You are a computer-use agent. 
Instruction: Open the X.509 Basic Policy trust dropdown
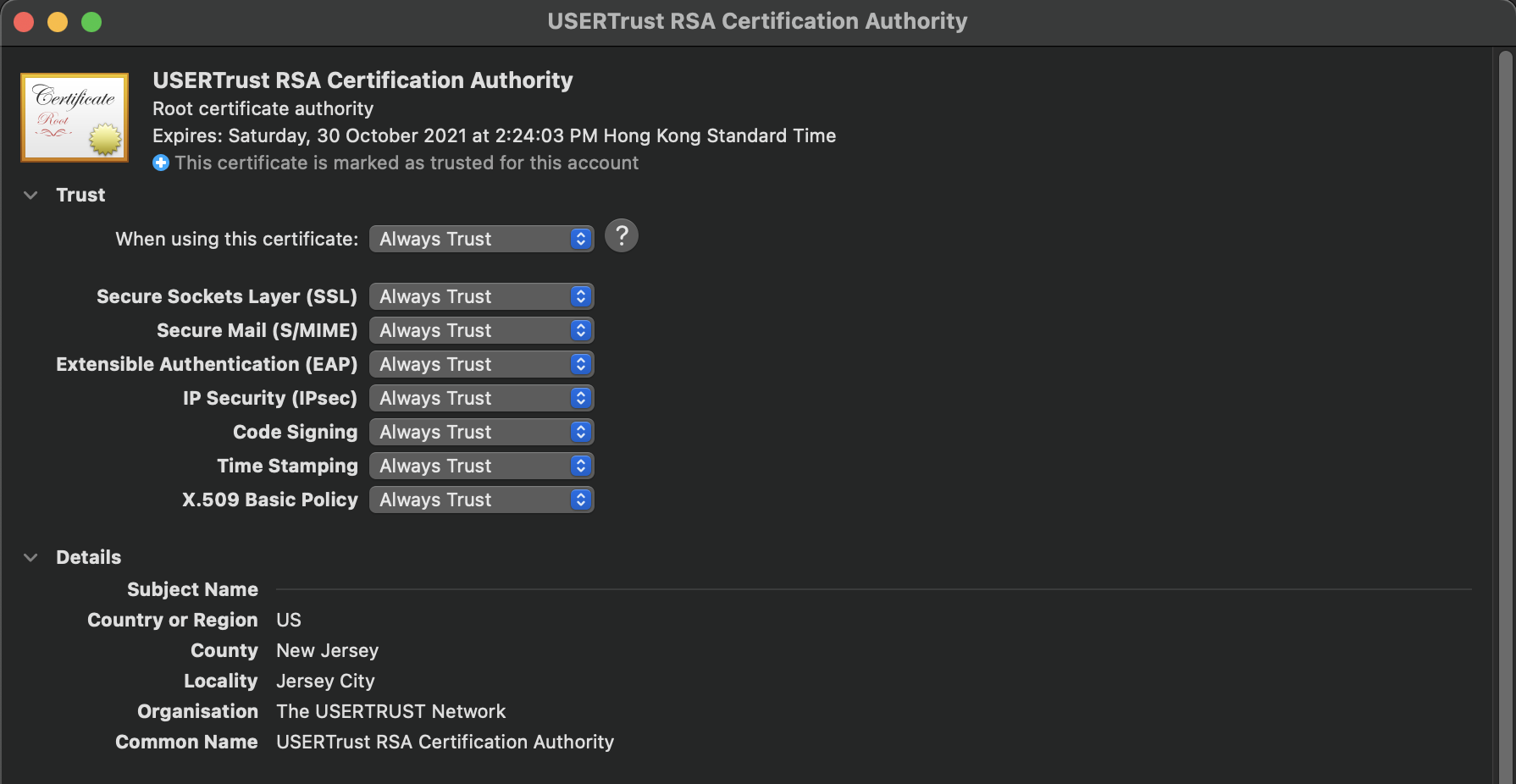click(x=481, y=500)
